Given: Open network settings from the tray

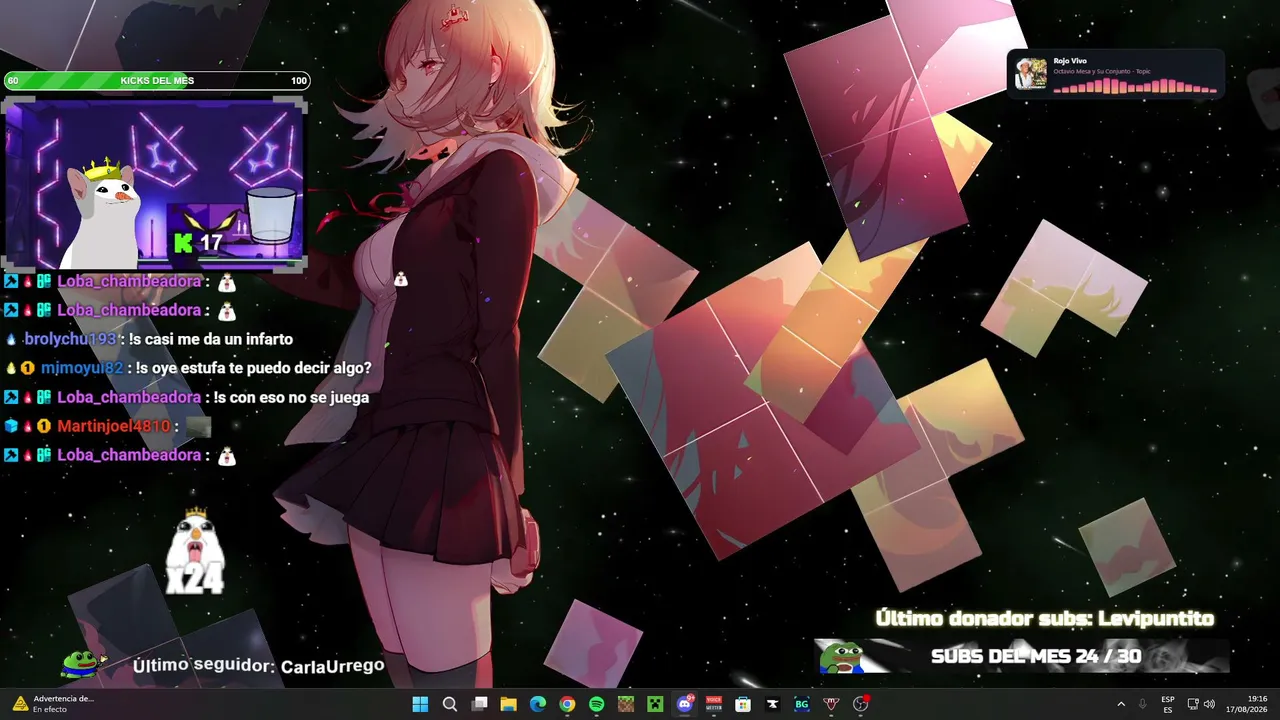Looking at the screenshot, I should click(1193, 704).
